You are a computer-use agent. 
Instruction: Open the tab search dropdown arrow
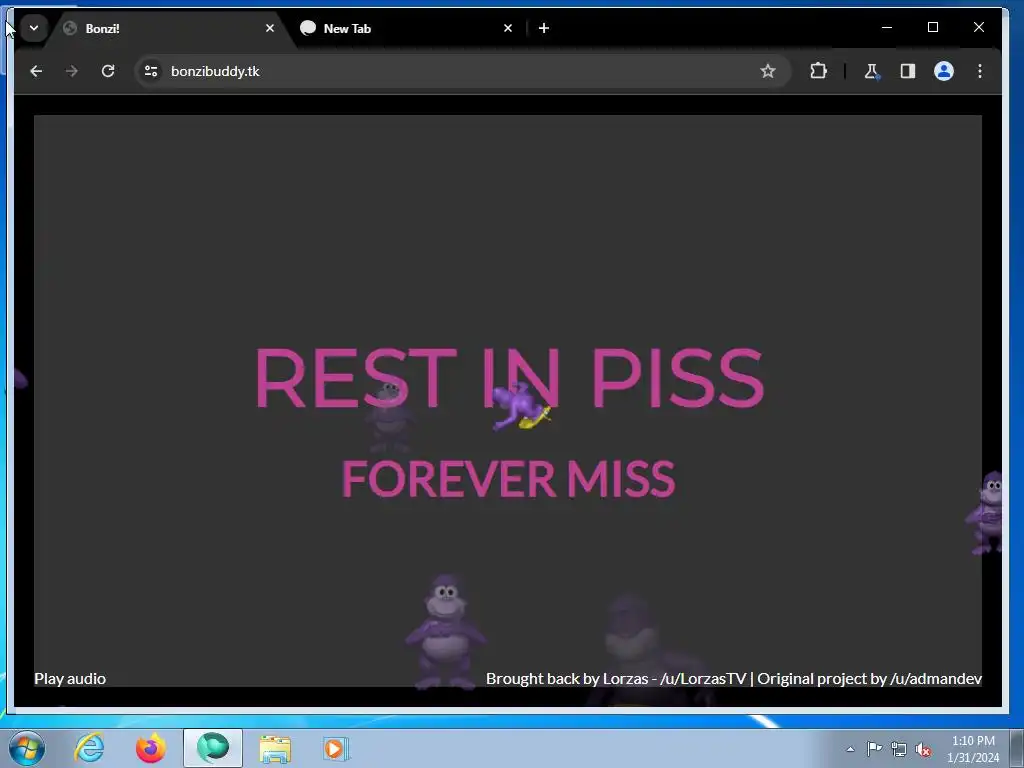click(34, 28)
